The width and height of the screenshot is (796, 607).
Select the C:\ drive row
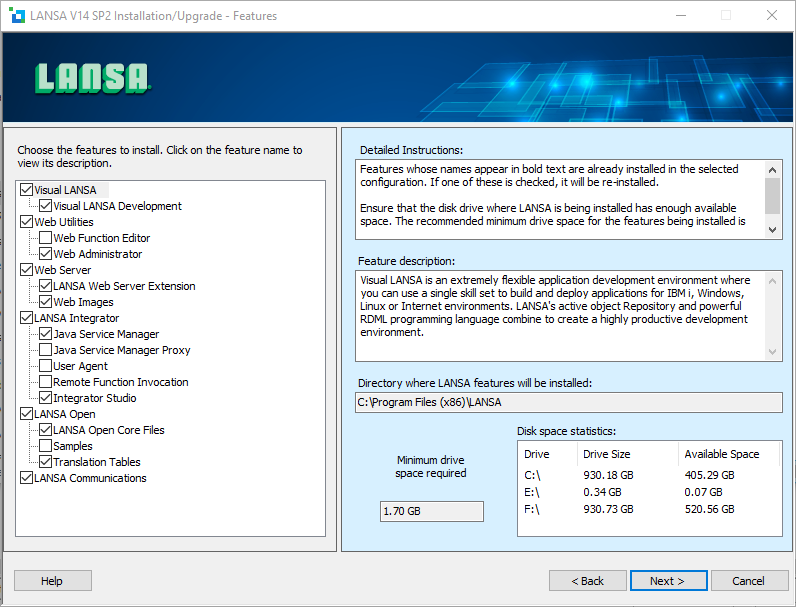(x=649, y=475)
